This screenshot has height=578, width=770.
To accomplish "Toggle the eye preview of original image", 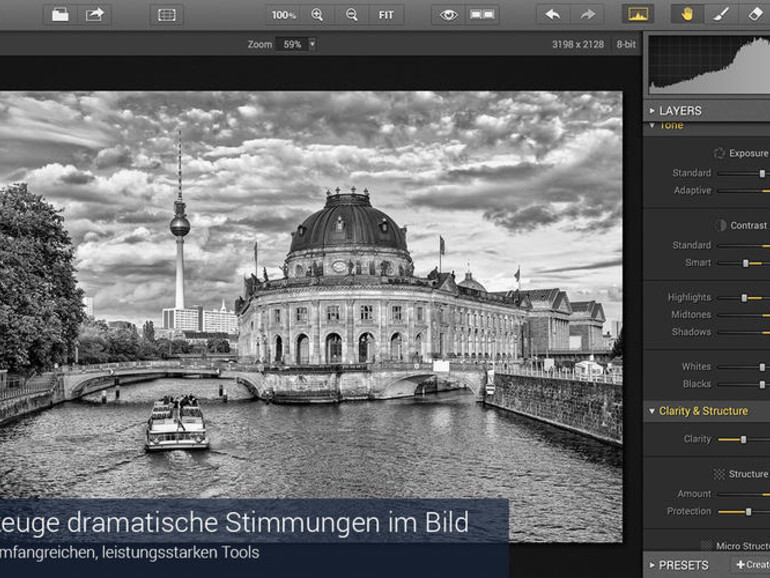I will [448, 14].
